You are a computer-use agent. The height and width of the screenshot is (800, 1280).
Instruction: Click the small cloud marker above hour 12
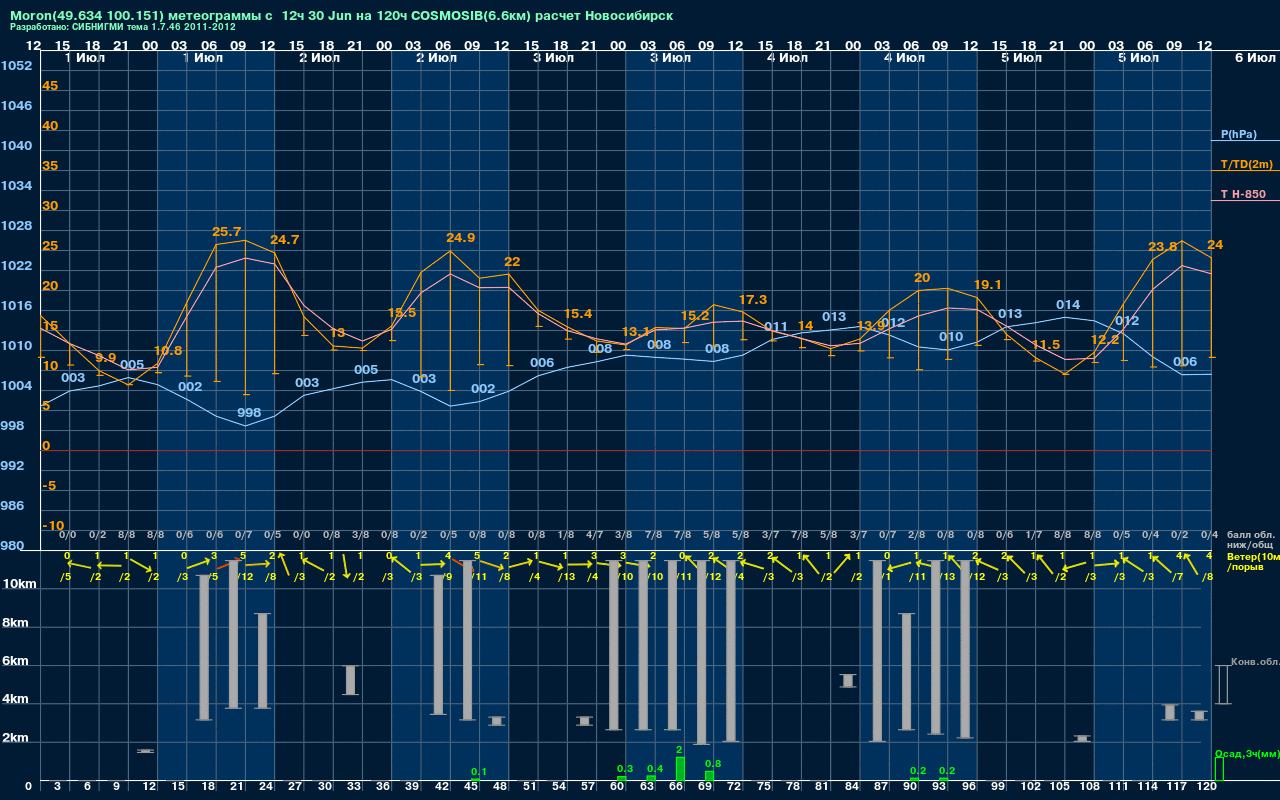[145, 751]
